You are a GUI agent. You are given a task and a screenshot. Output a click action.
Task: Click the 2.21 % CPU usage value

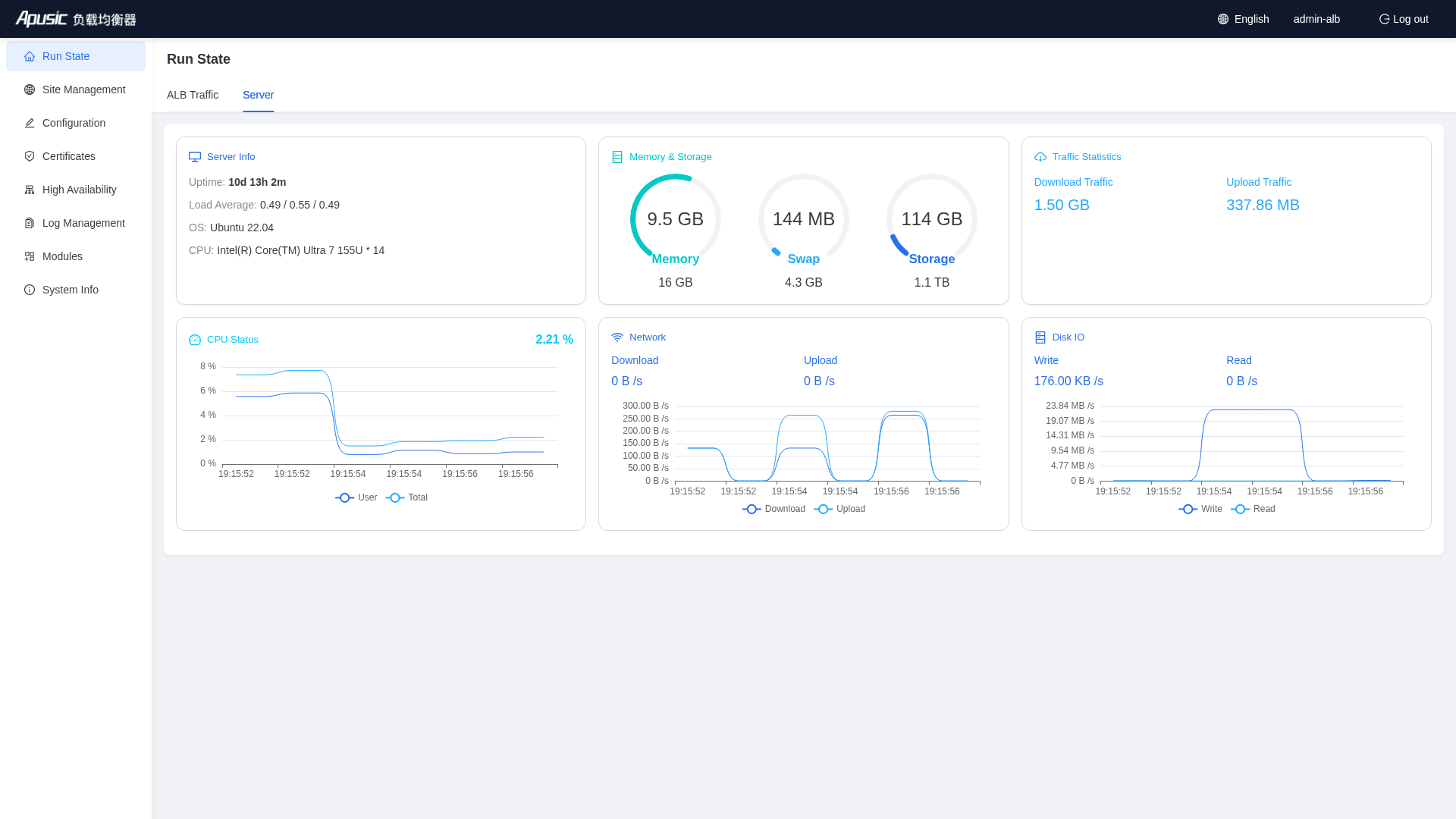click(x=554, y=340)
